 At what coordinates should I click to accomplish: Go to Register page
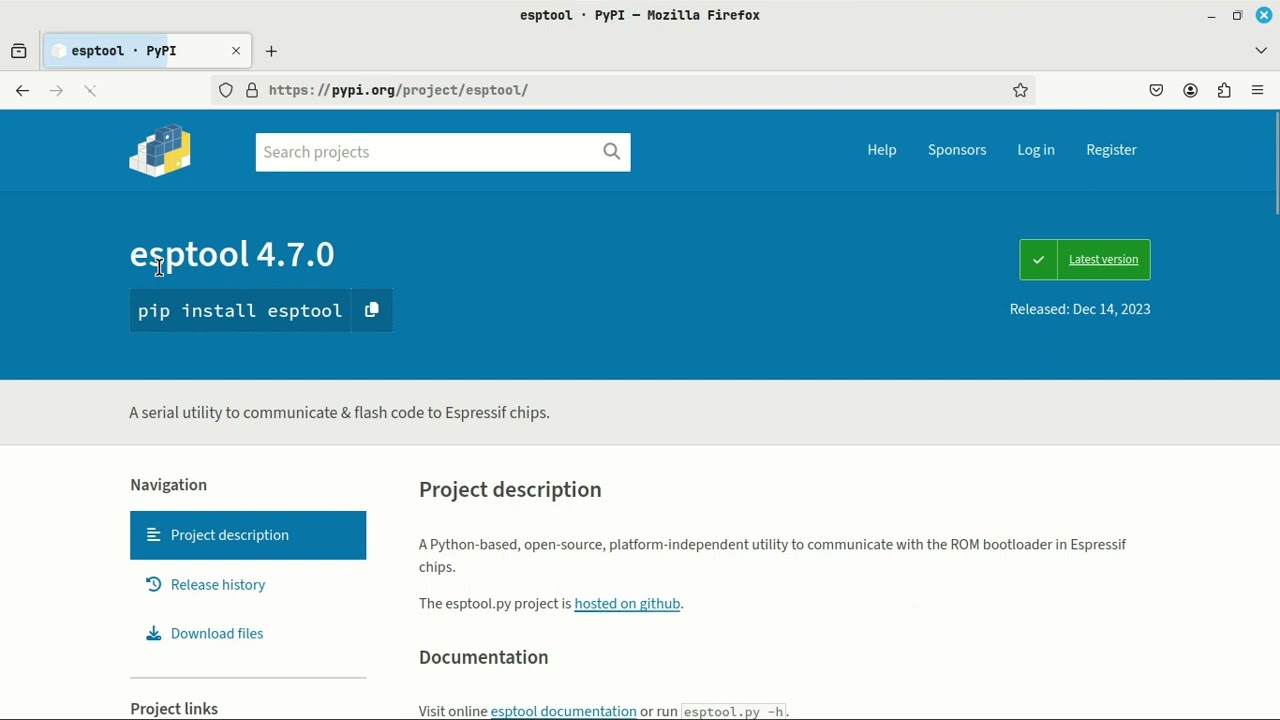(1111, 150)
